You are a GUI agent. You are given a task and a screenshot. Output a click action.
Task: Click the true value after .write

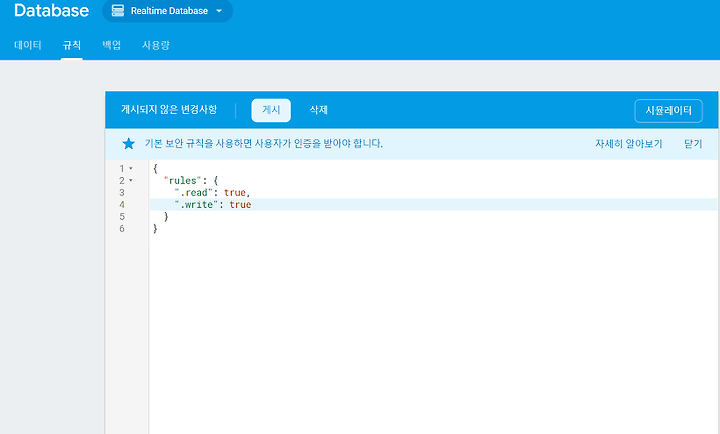click(240, 204)
